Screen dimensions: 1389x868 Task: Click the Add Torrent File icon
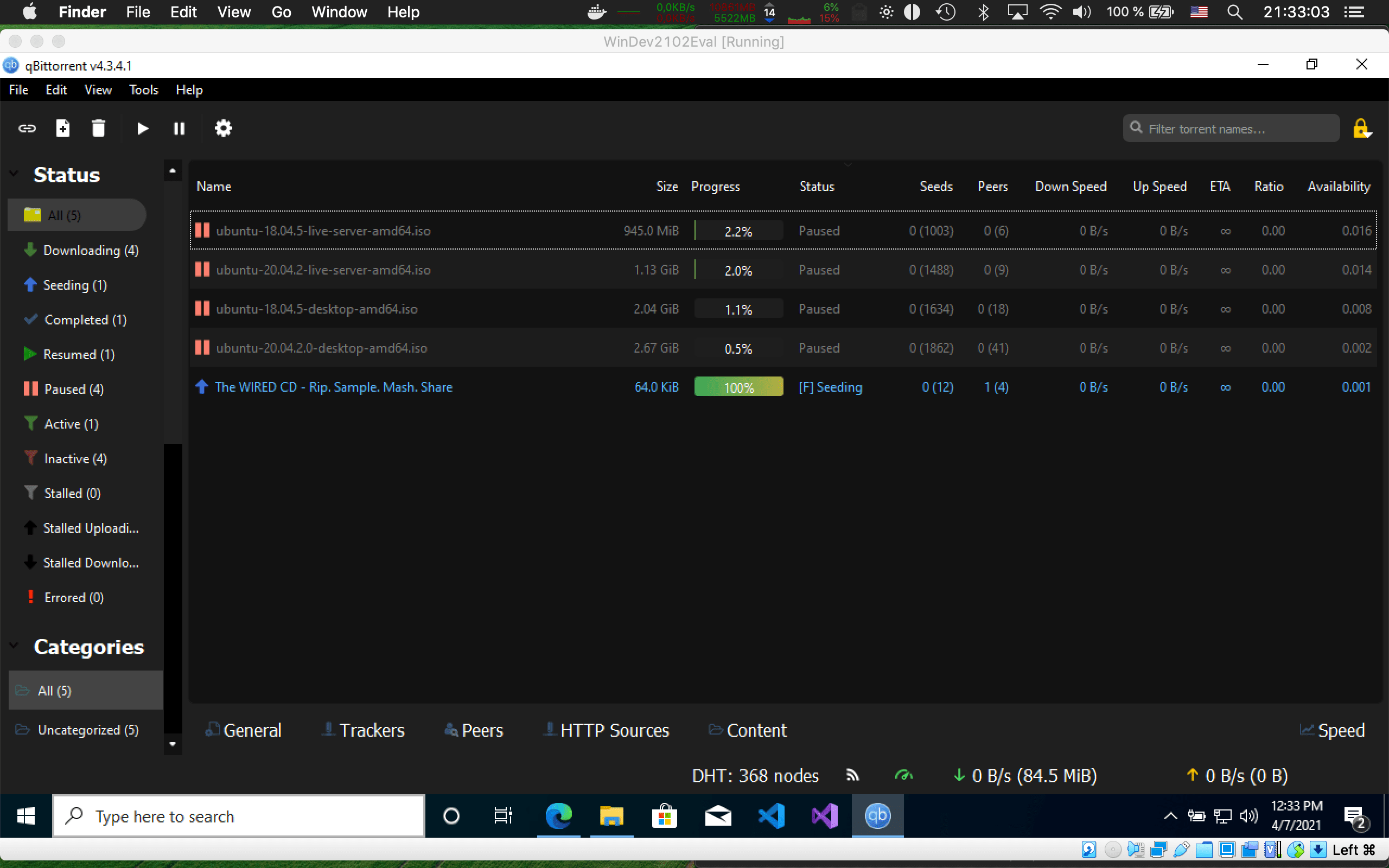pyautogui.click(x=62, y=128)
